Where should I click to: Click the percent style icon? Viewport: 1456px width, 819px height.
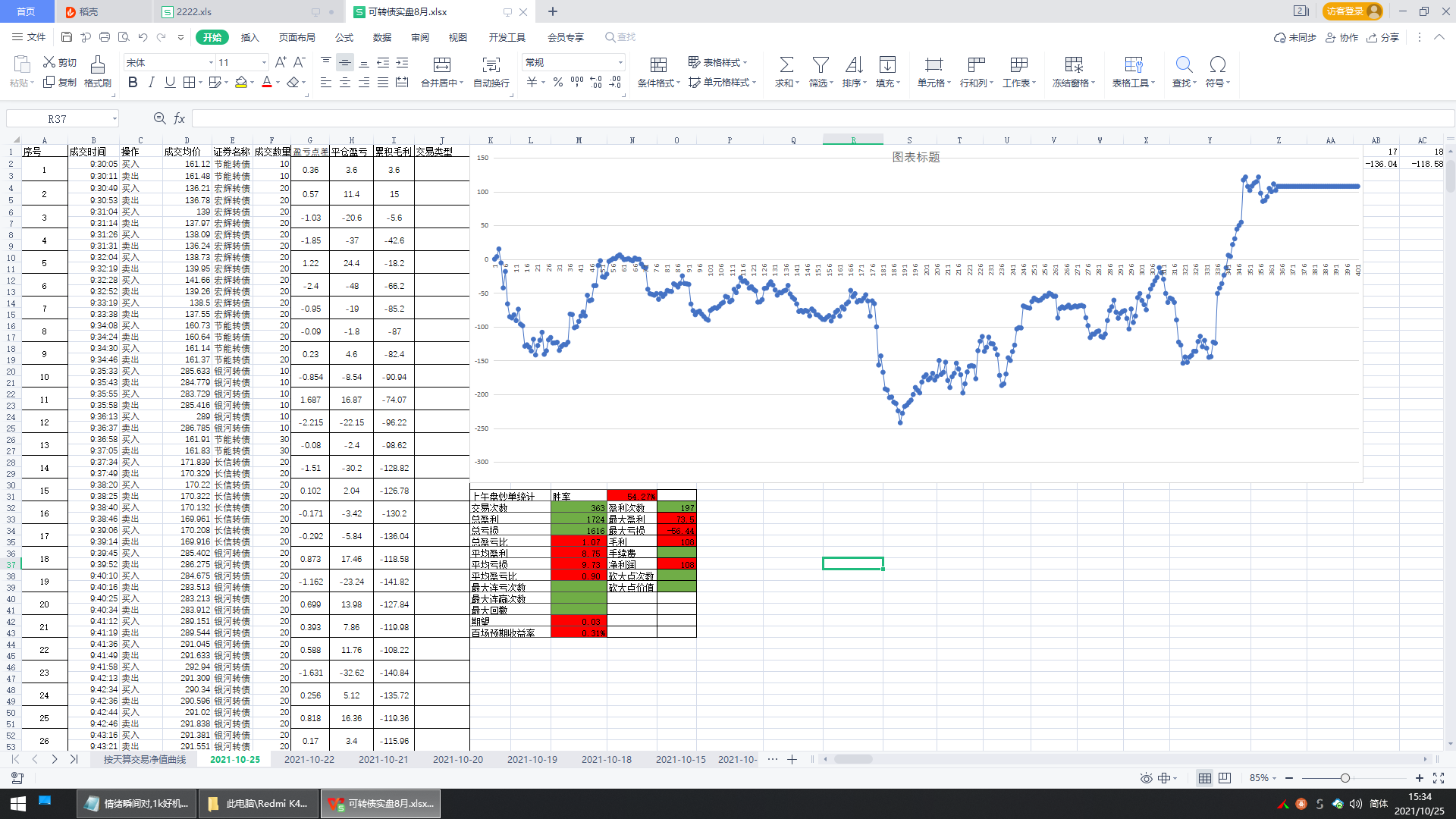click(x=558, y=82)
